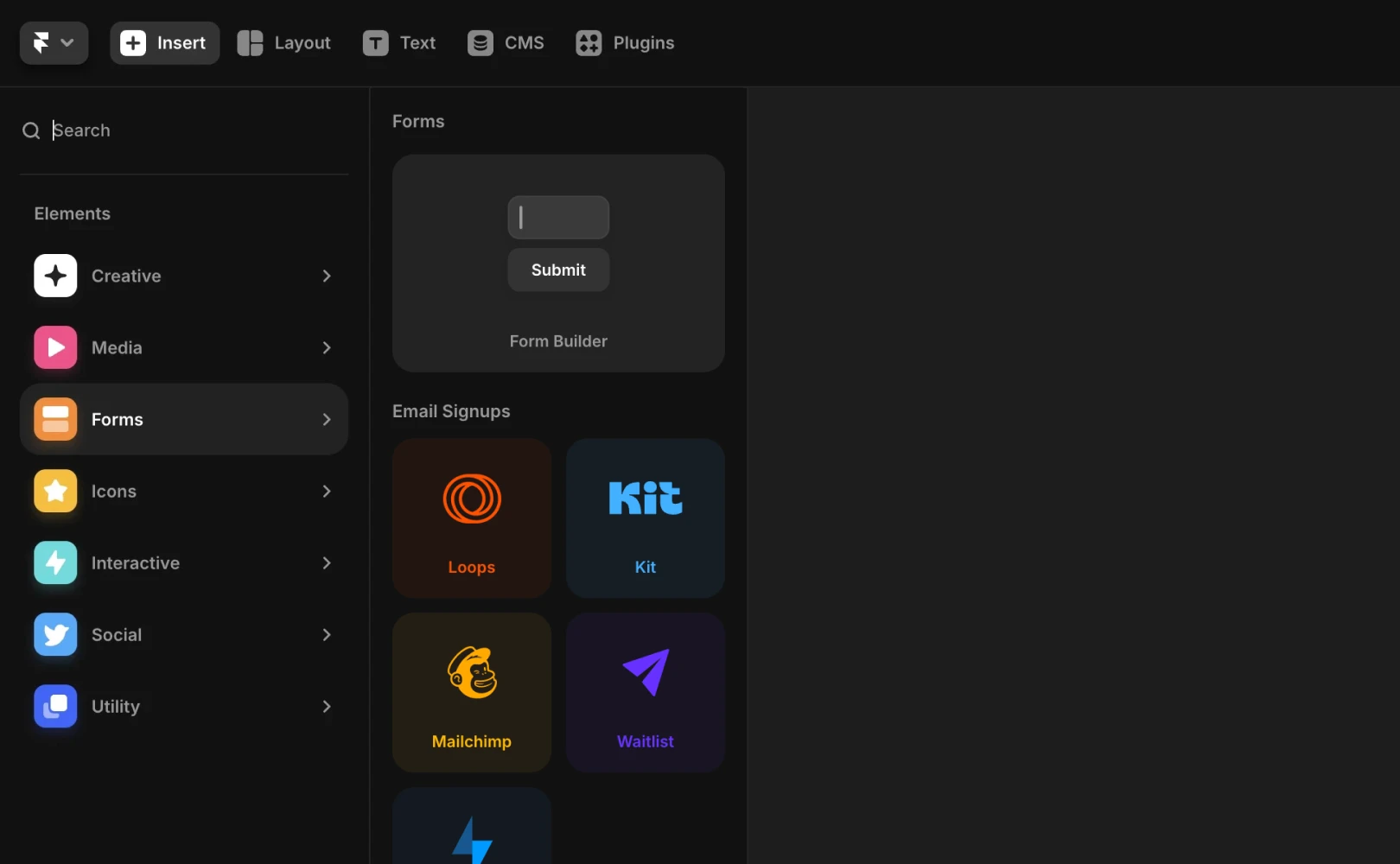Click the Forms section heading
The image size is (1400, 864).
coord(418,121)
